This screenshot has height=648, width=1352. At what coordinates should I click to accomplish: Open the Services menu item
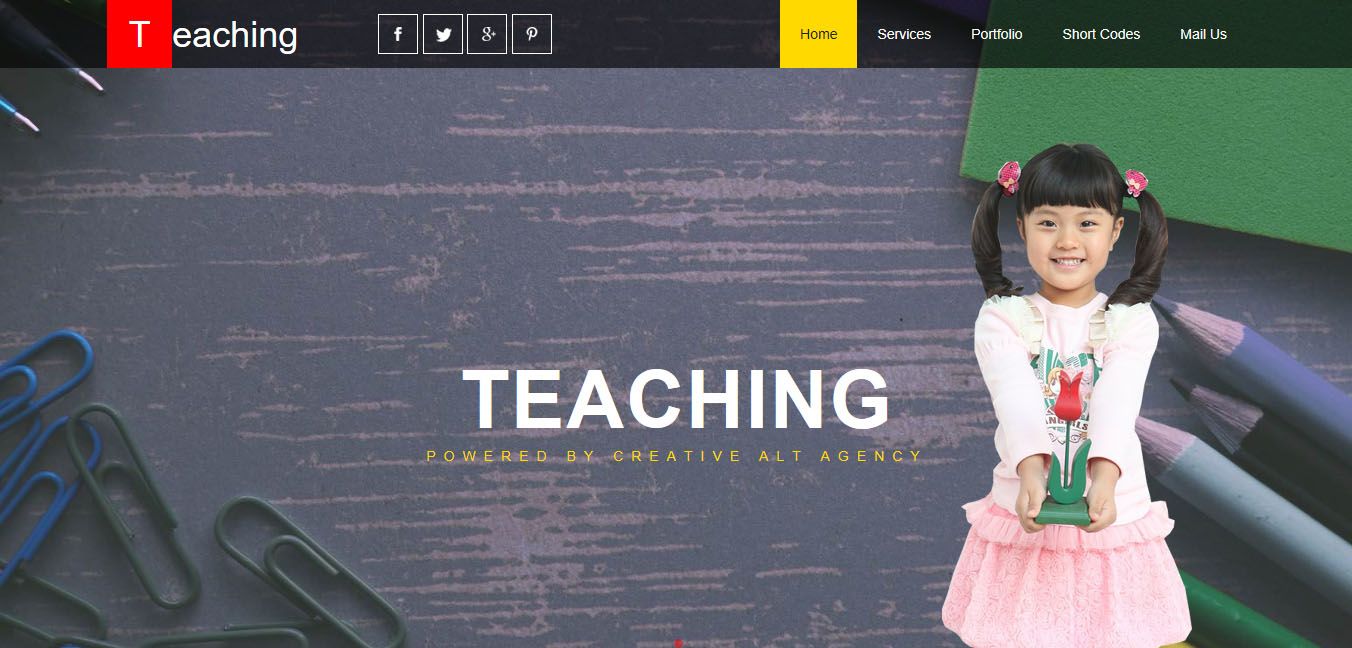pyautogui.click(x=904, y=34)
